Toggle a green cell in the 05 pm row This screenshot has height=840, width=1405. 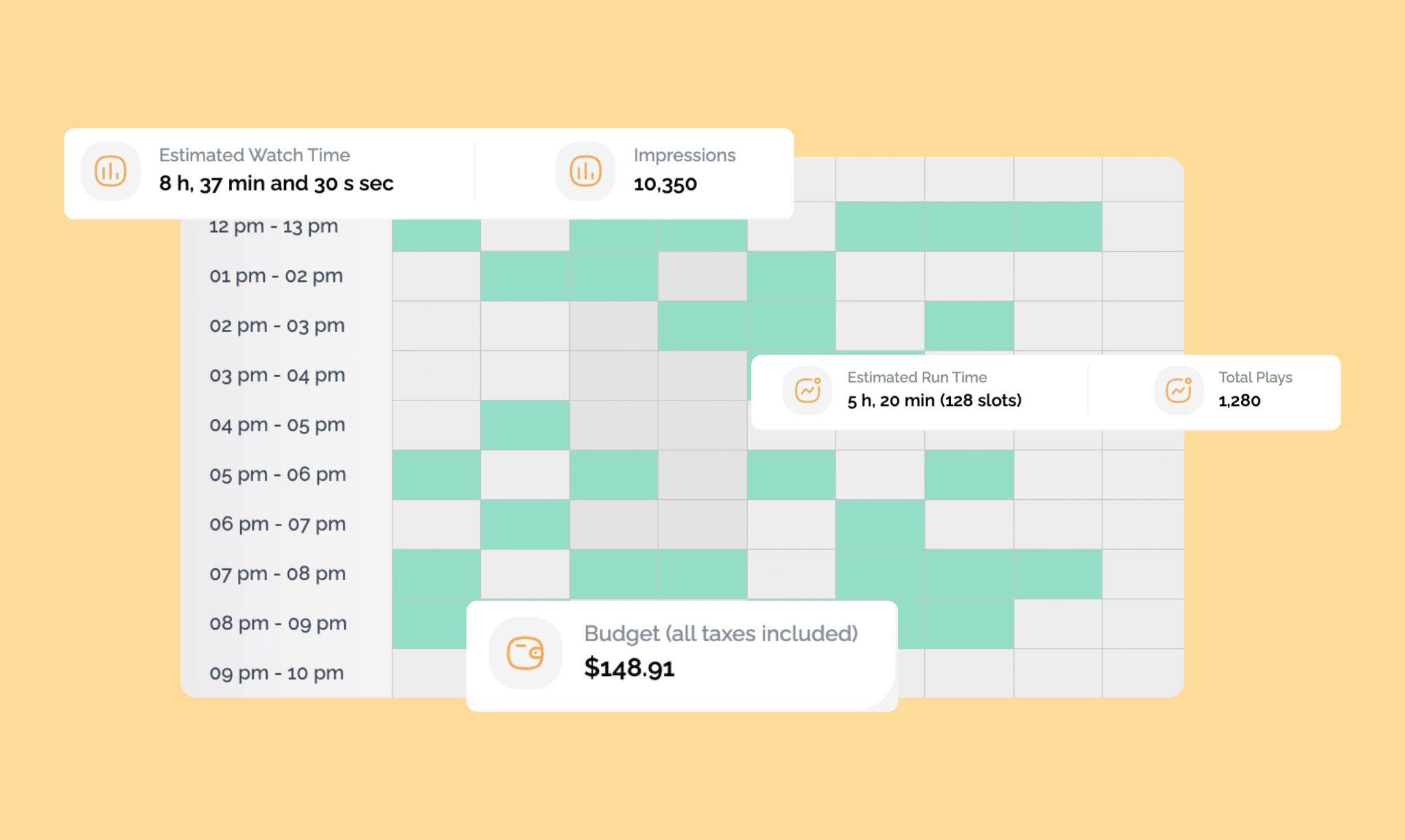pyautogui.click(x=436, y=473)
